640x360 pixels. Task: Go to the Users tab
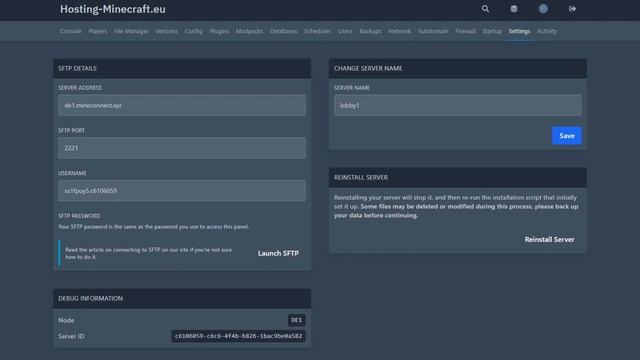[x=345, y=31]
